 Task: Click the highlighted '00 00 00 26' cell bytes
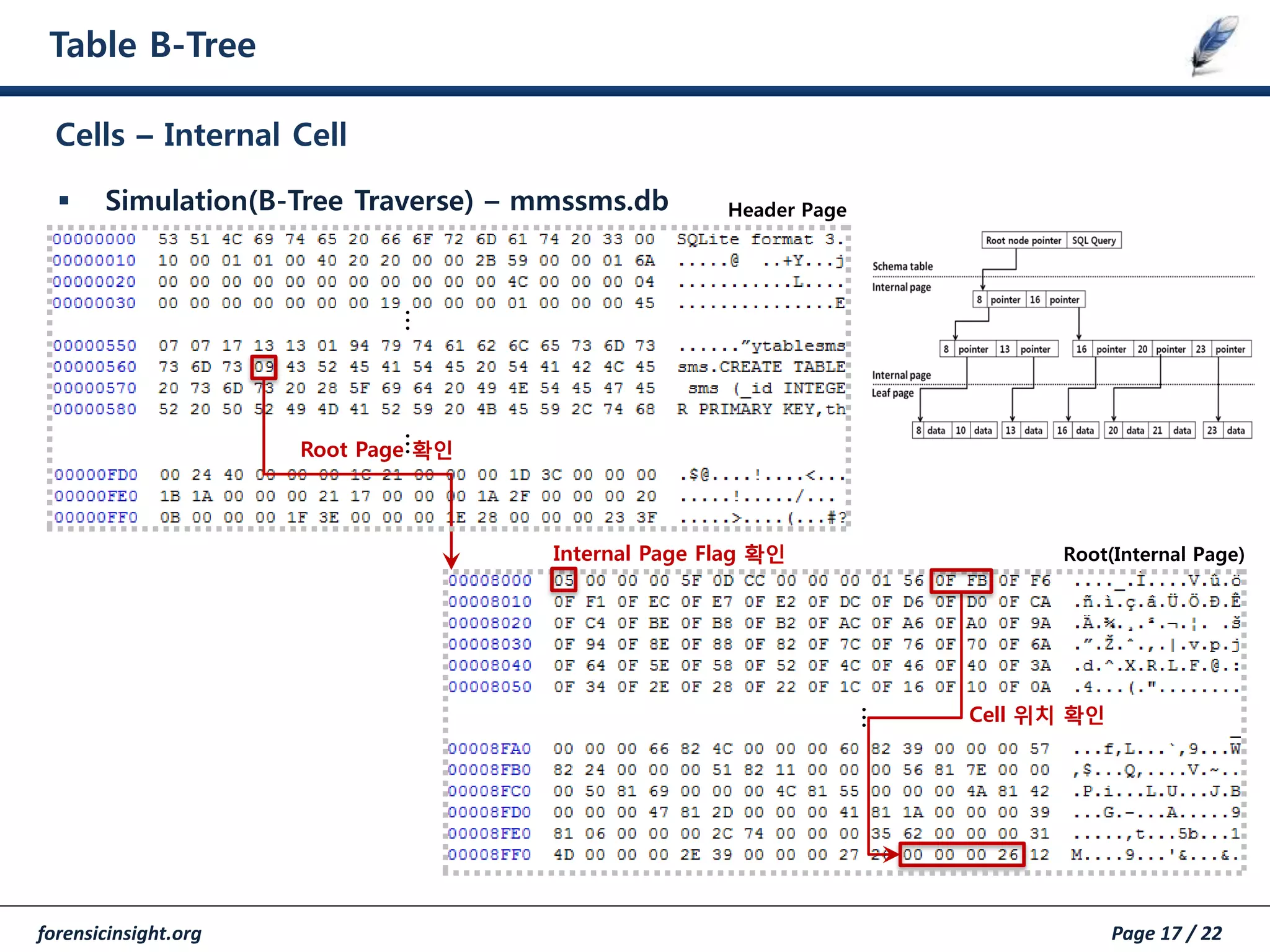(961, 855)
